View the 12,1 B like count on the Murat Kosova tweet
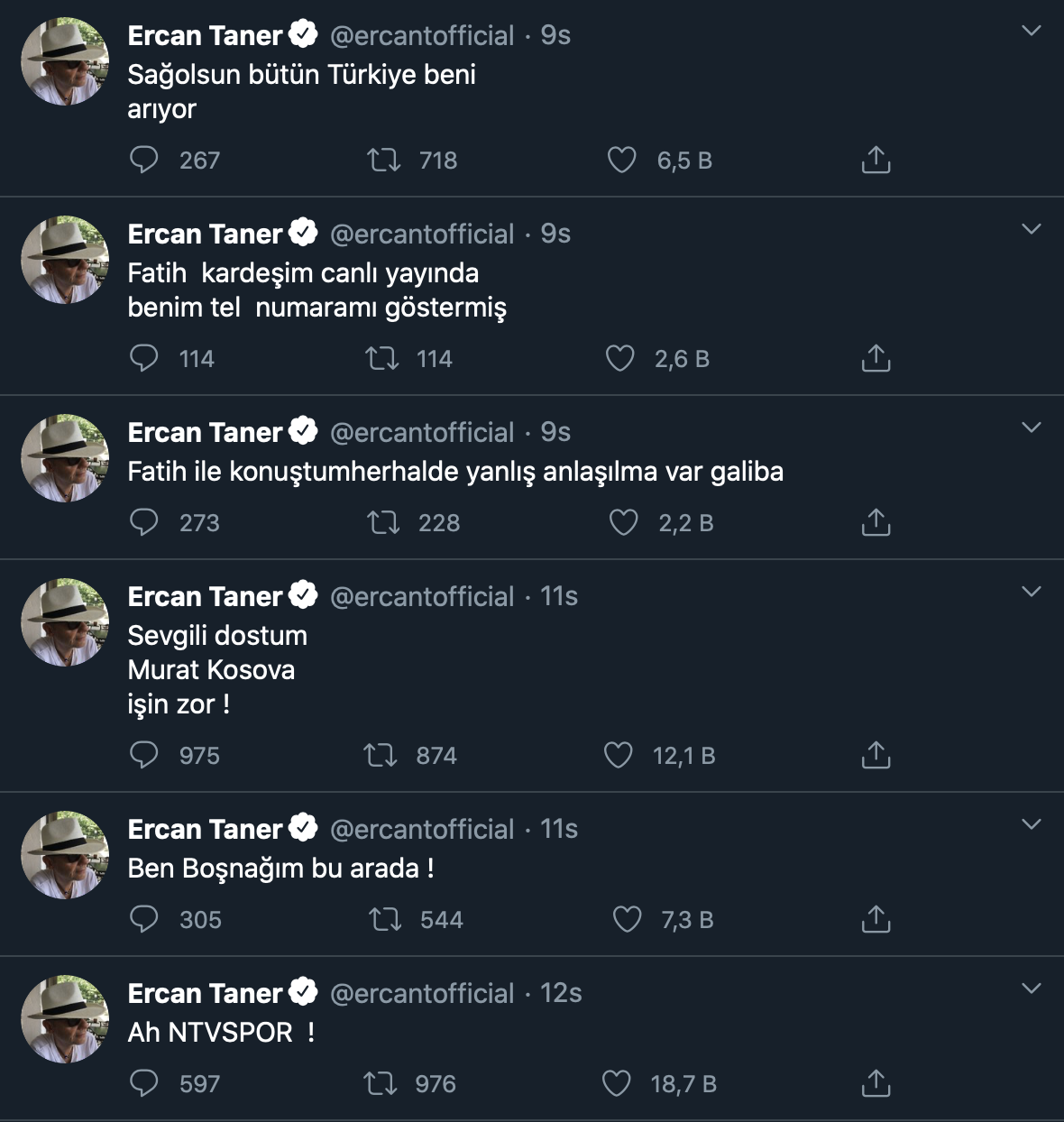Screen dimensions: 1064x1122 tap(683, 755)
